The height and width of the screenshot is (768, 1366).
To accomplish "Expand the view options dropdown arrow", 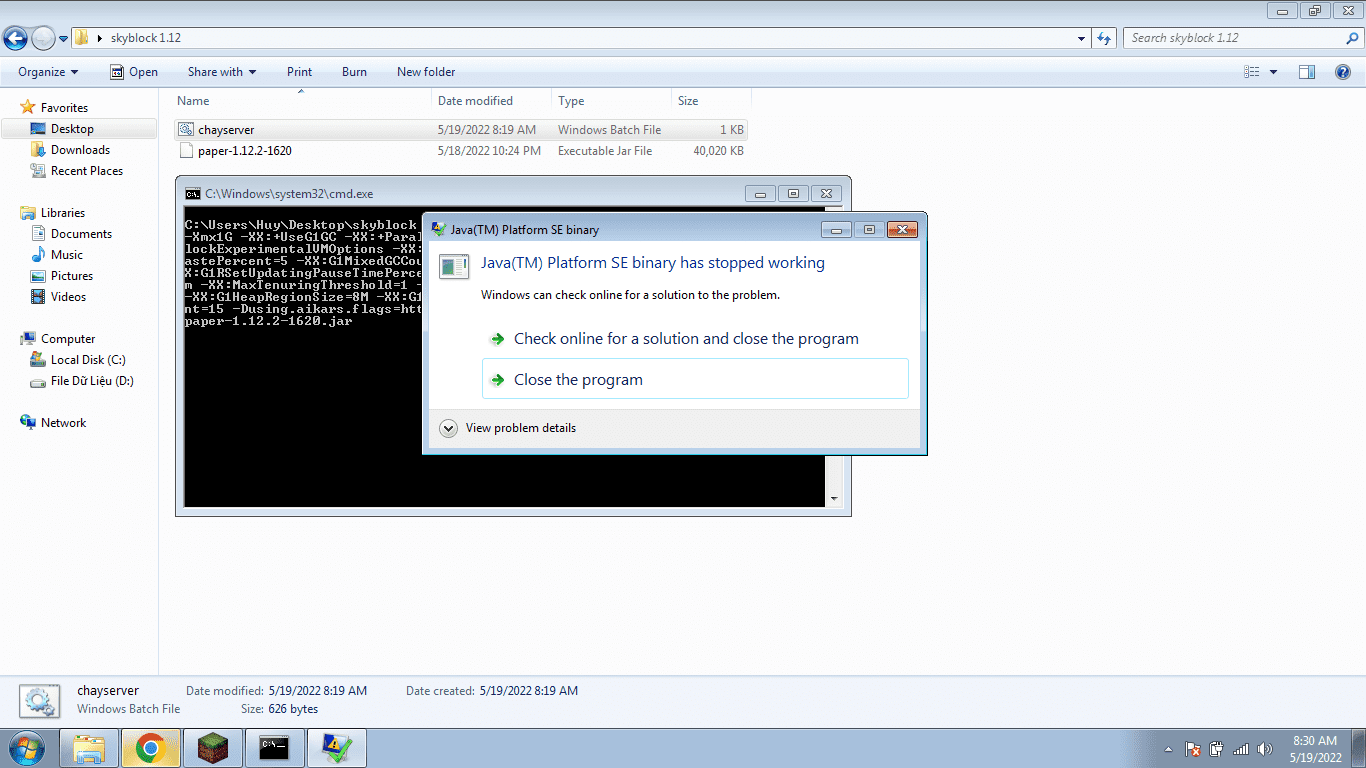I will click(x=1273, y=72).
